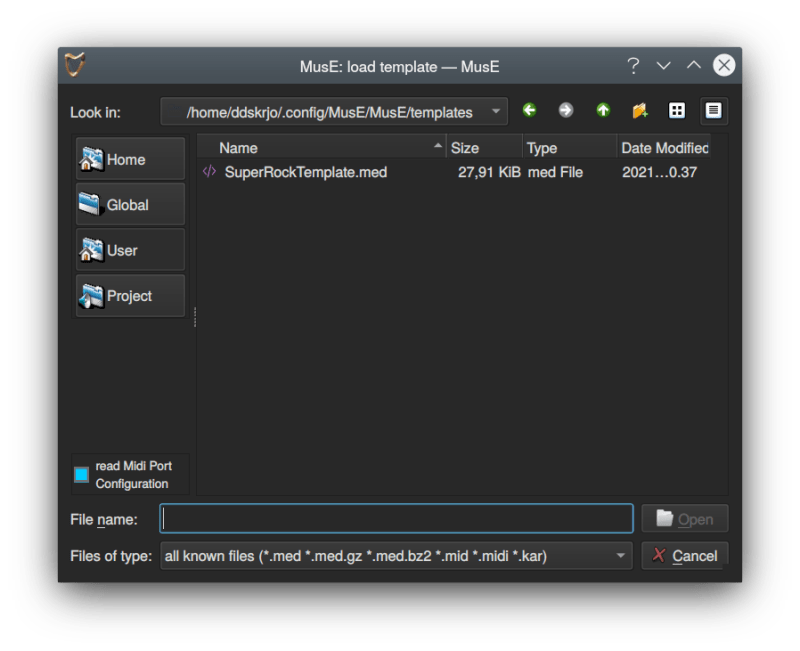Image resolution: width=800 pixels, height=651 pixels.
Task: Switch to list view mode
Action: click(x=677, y=110)
